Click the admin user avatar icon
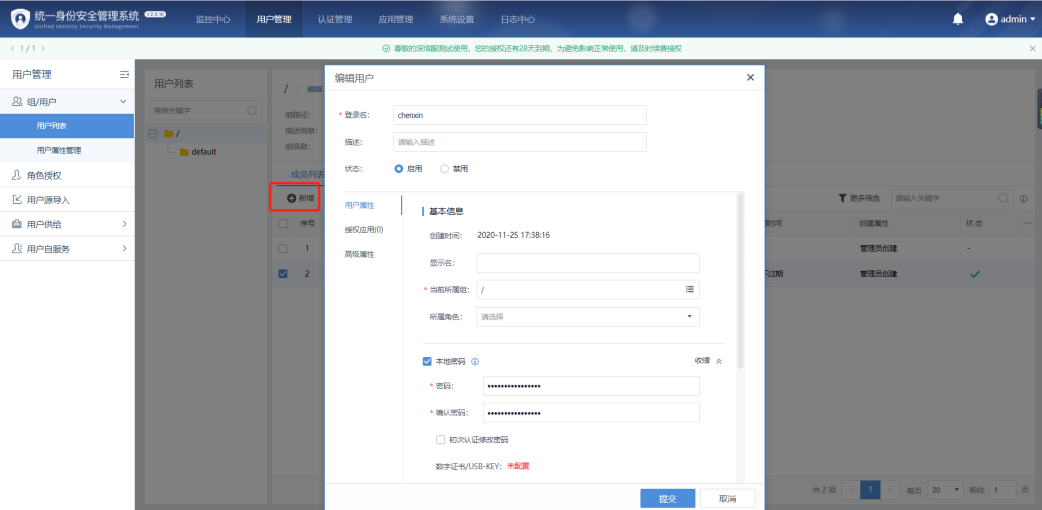Screen dimensions: 1042x510 (992, 19)
